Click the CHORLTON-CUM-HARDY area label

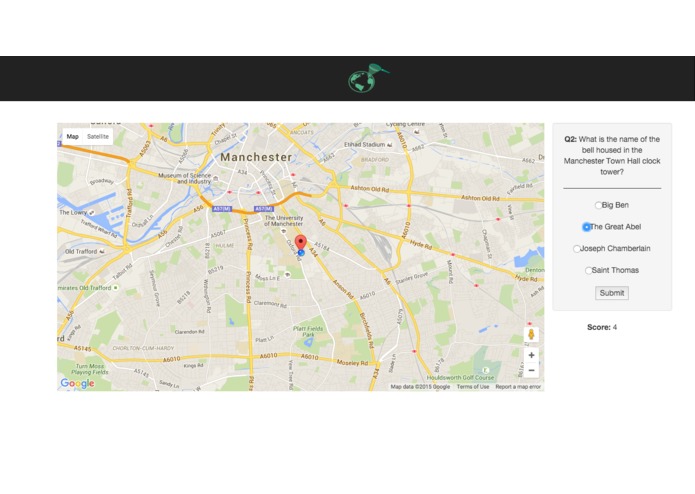click(x=143, y=348)
